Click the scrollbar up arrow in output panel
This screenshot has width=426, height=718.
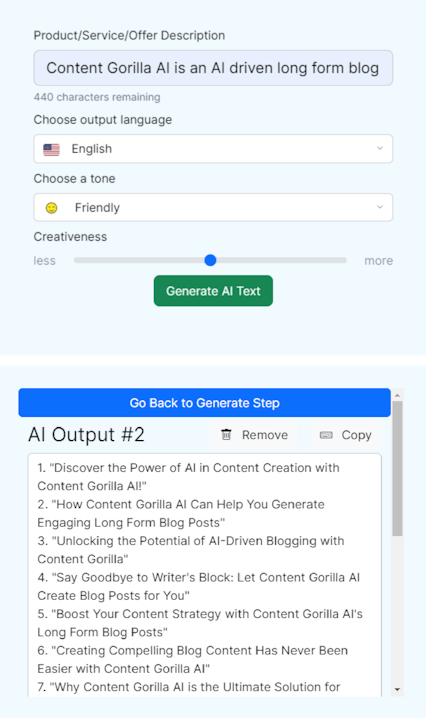(397, 395)
